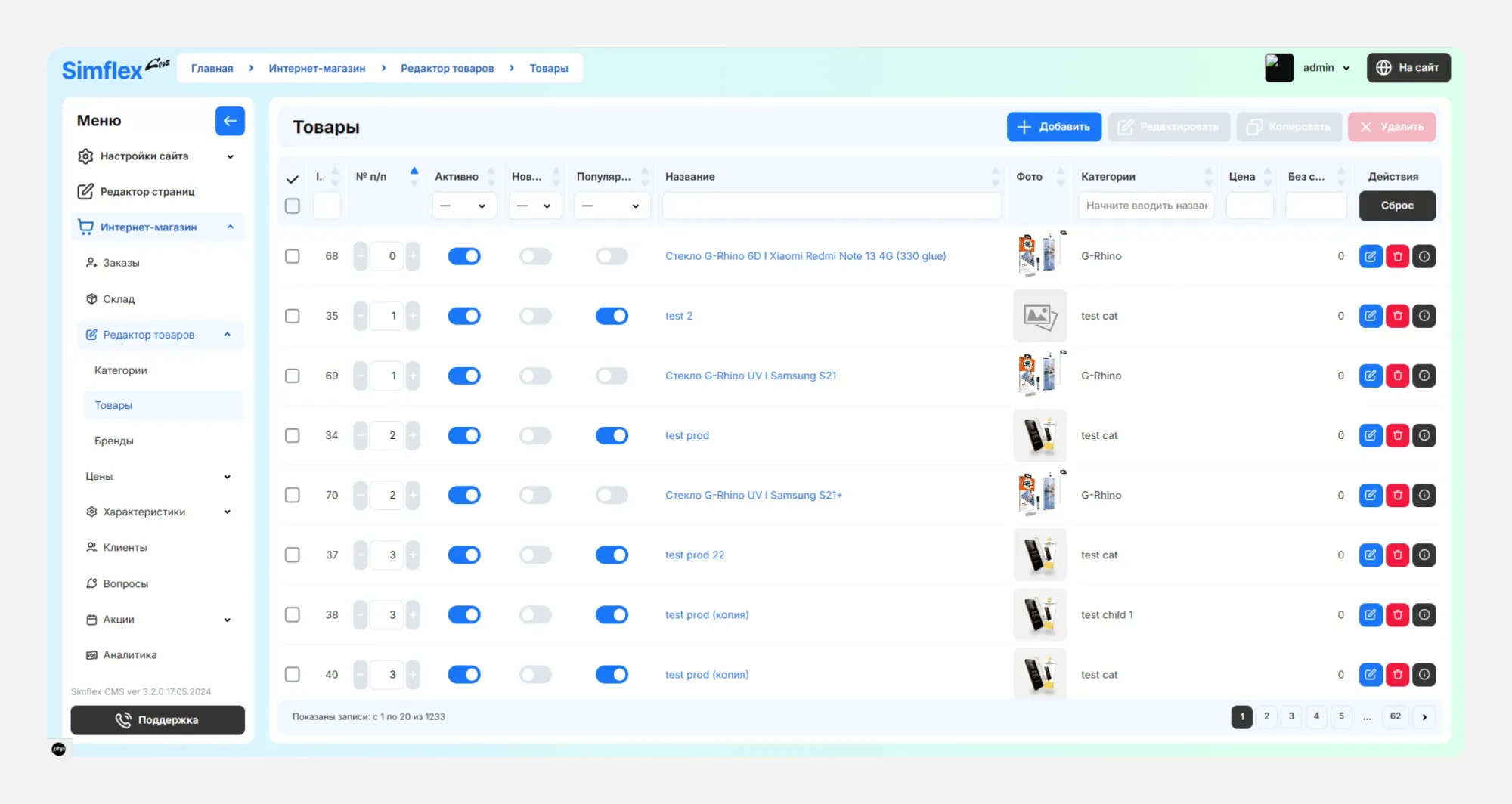
Task: Click the Добавить button
Action: point(1054,127)
